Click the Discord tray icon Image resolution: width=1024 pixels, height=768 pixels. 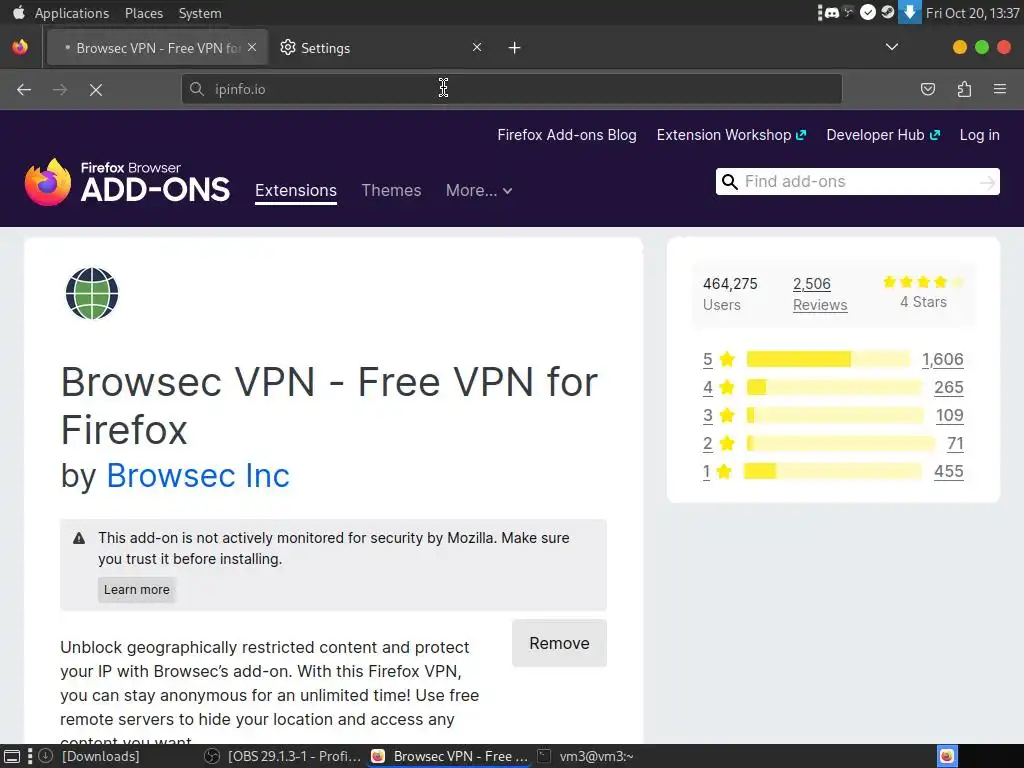(x=831, y=12)
